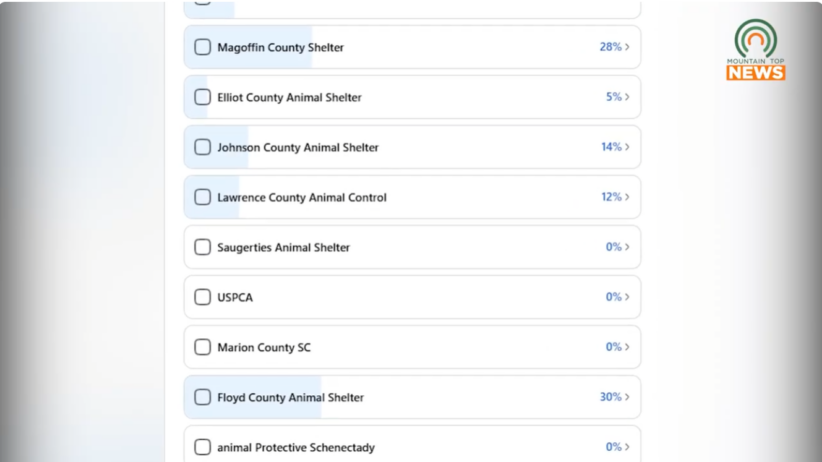Expand Magoffin County Shelter 28% results chevron

pos(627,47)
